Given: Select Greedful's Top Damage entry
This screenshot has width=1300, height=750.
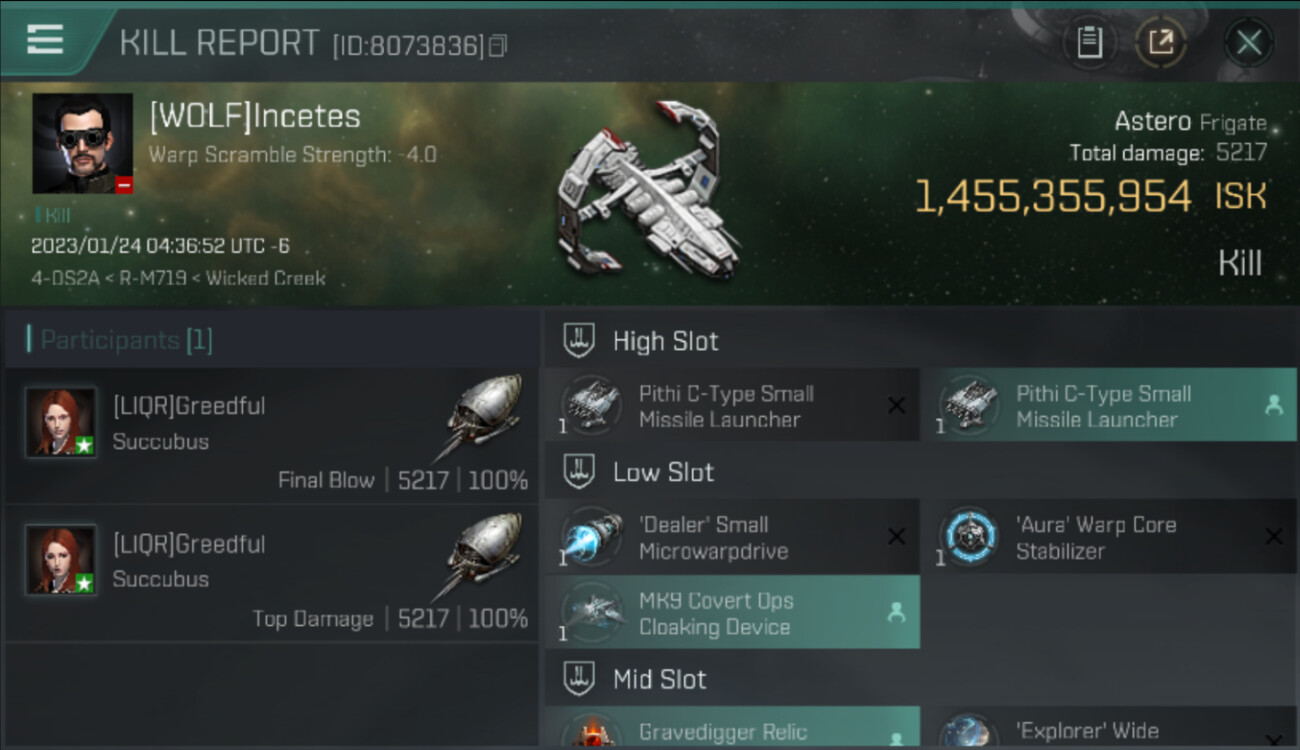Looking at the screenshot, I should (272, 573).
